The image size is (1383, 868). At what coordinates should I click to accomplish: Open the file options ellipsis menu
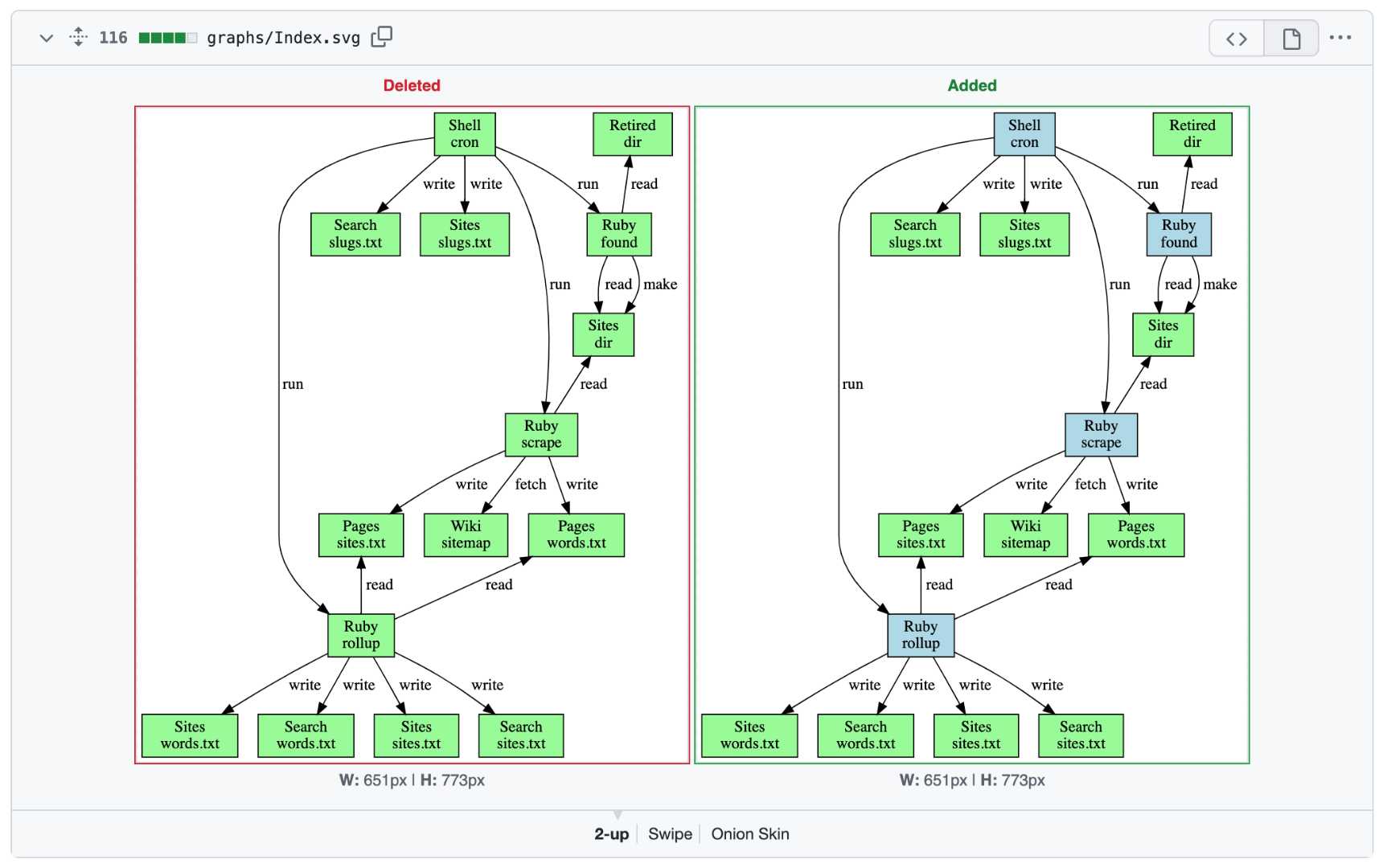click(x=1340, y=37)
